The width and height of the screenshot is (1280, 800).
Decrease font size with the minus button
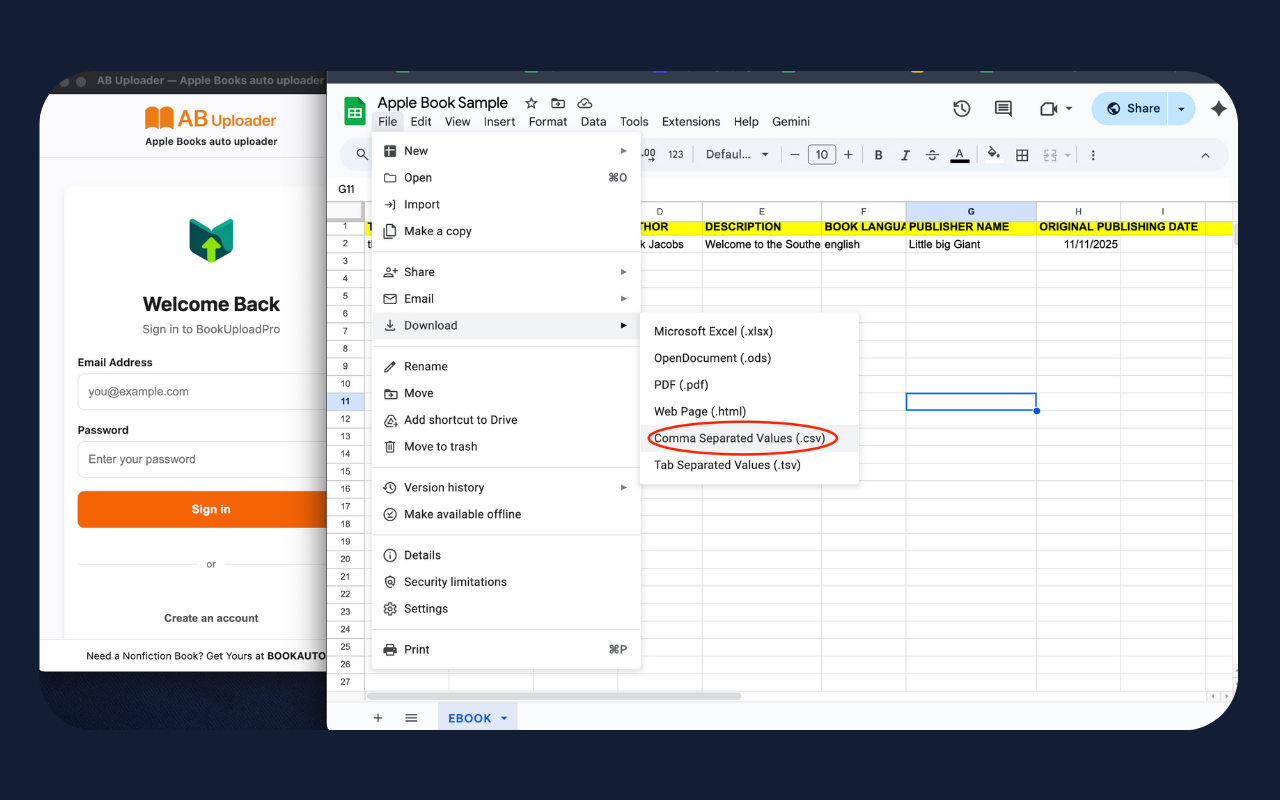(x=795, y=155)
